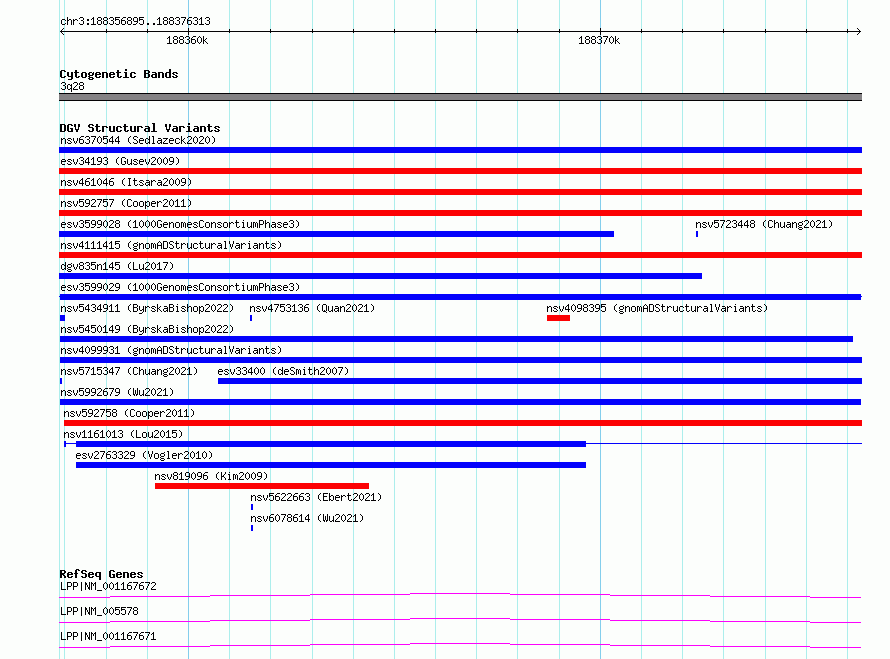The image size is (890, 659).
Task: Select dgv835n145 (Lu2017) variant label
Action: 117,266
